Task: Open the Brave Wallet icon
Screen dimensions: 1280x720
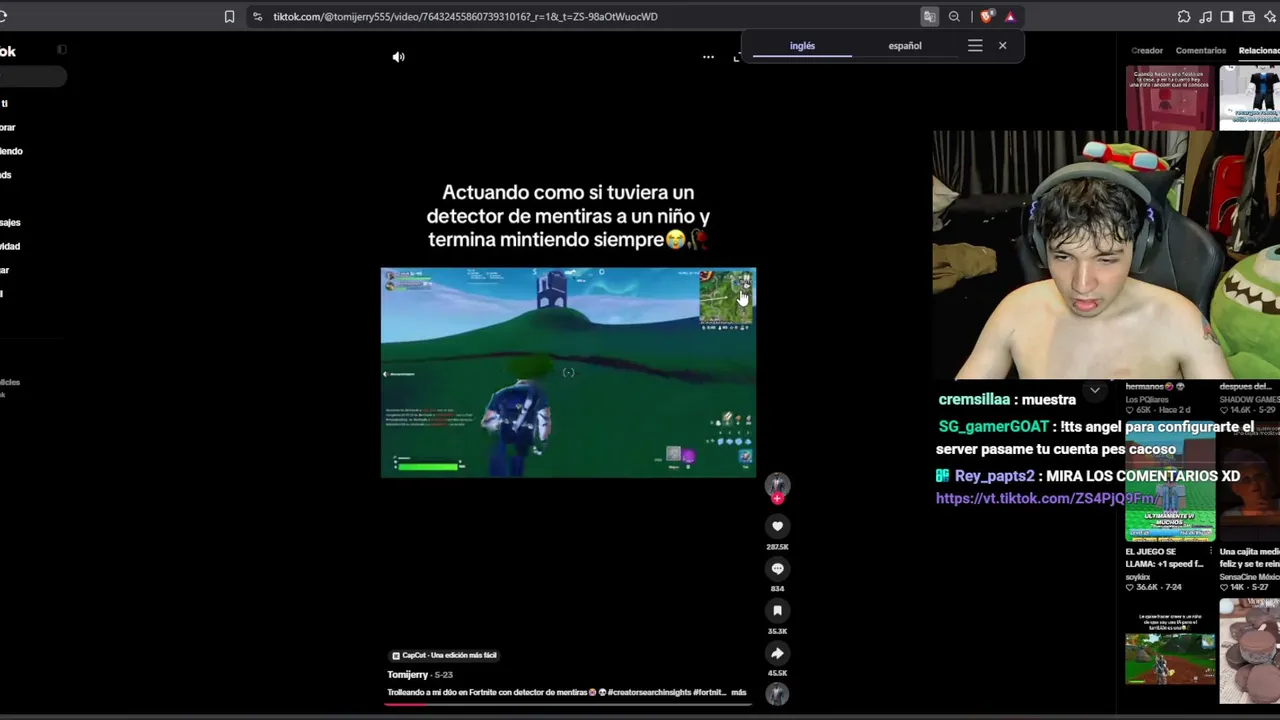Action: point(1248,16)
